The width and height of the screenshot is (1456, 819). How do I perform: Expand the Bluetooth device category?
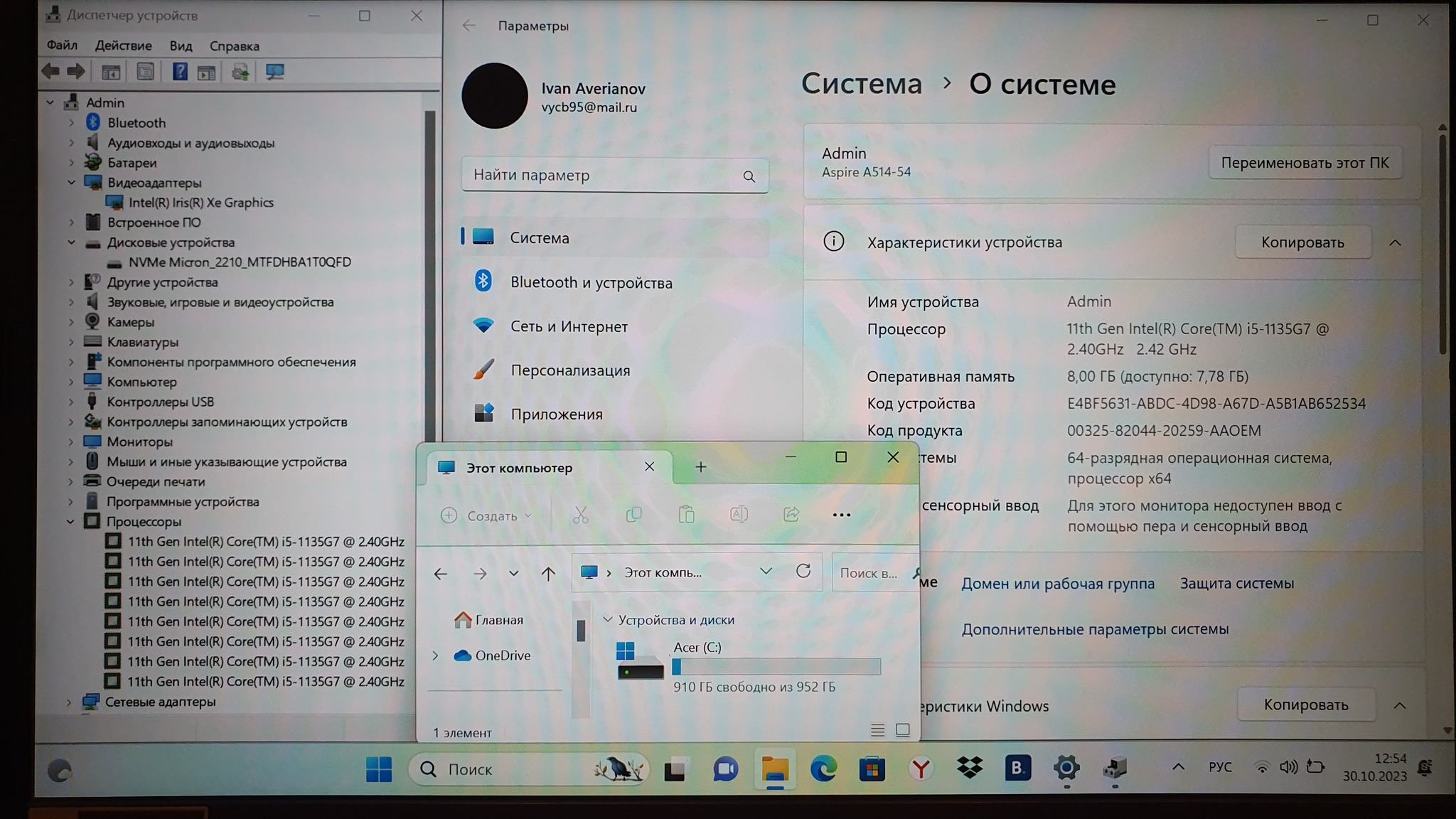[x=71, y=123]
